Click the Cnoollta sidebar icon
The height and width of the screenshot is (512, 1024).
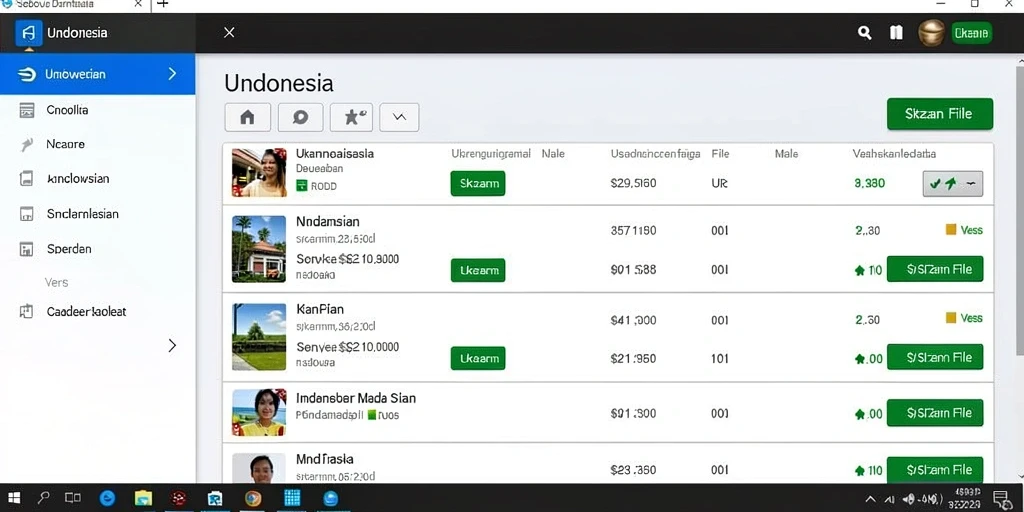tap(27, 110)
